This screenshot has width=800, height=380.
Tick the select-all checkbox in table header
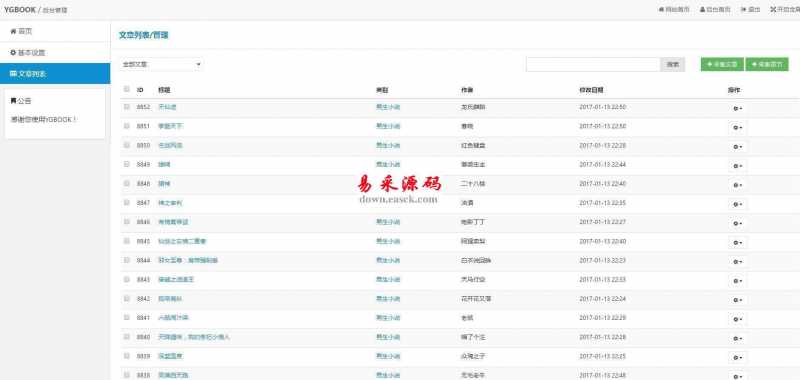(127, 89)
